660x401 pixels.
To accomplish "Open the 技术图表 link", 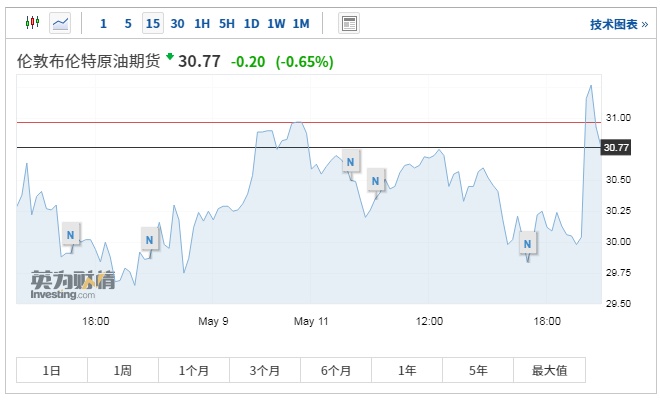I will click(x=618, y=24).
